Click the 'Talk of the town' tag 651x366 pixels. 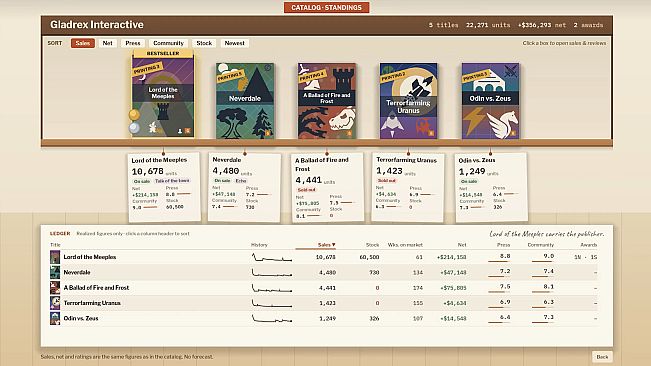point(172,181)
